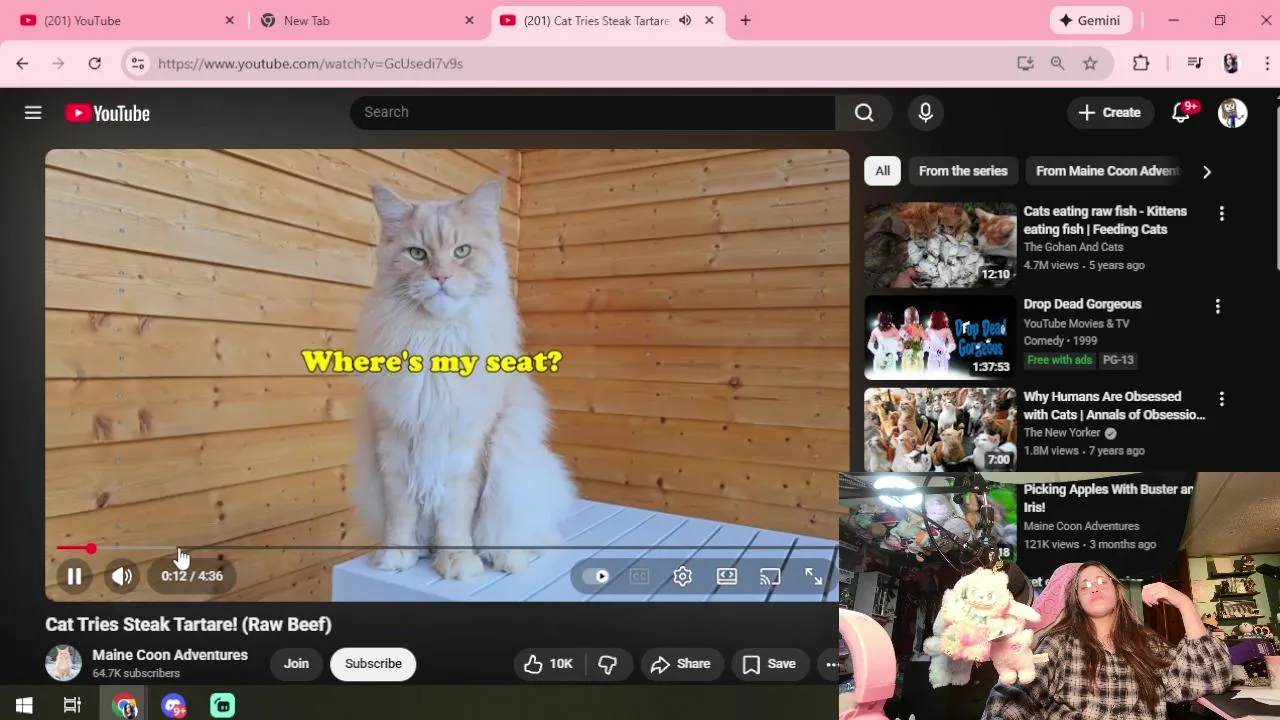Open YouTube notifications bell

(1181, 113)
